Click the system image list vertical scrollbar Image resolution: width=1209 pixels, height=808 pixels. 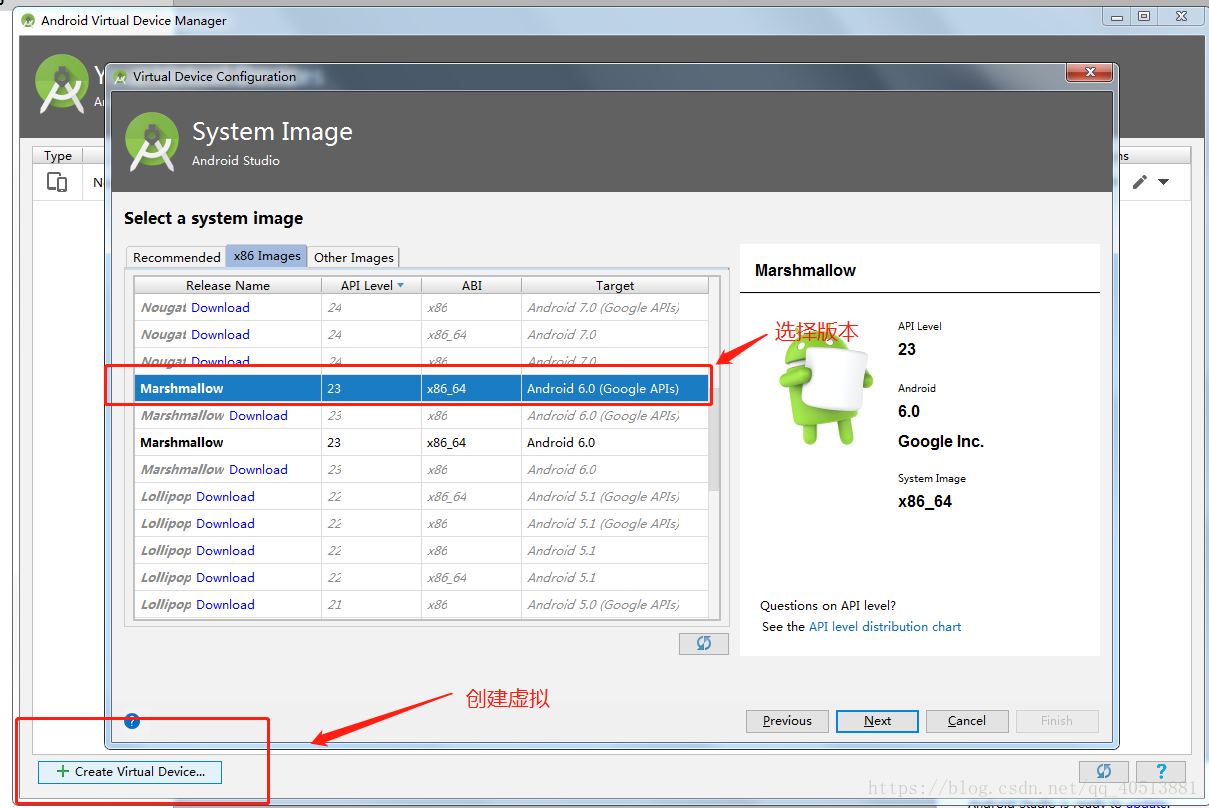[714, 440]
